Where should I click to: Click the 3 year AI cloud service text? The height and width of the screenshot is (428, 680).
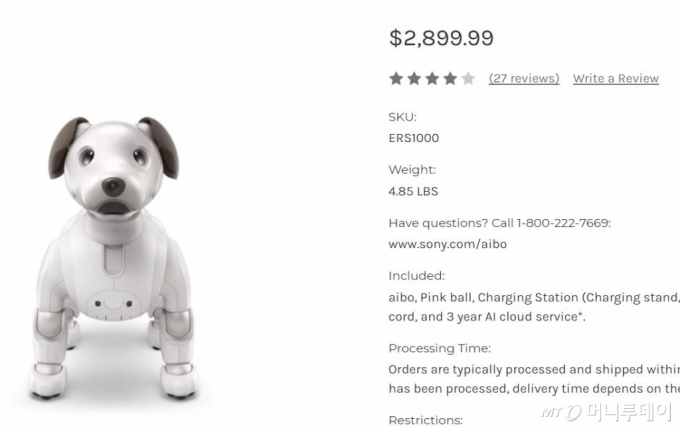(515, 317)
